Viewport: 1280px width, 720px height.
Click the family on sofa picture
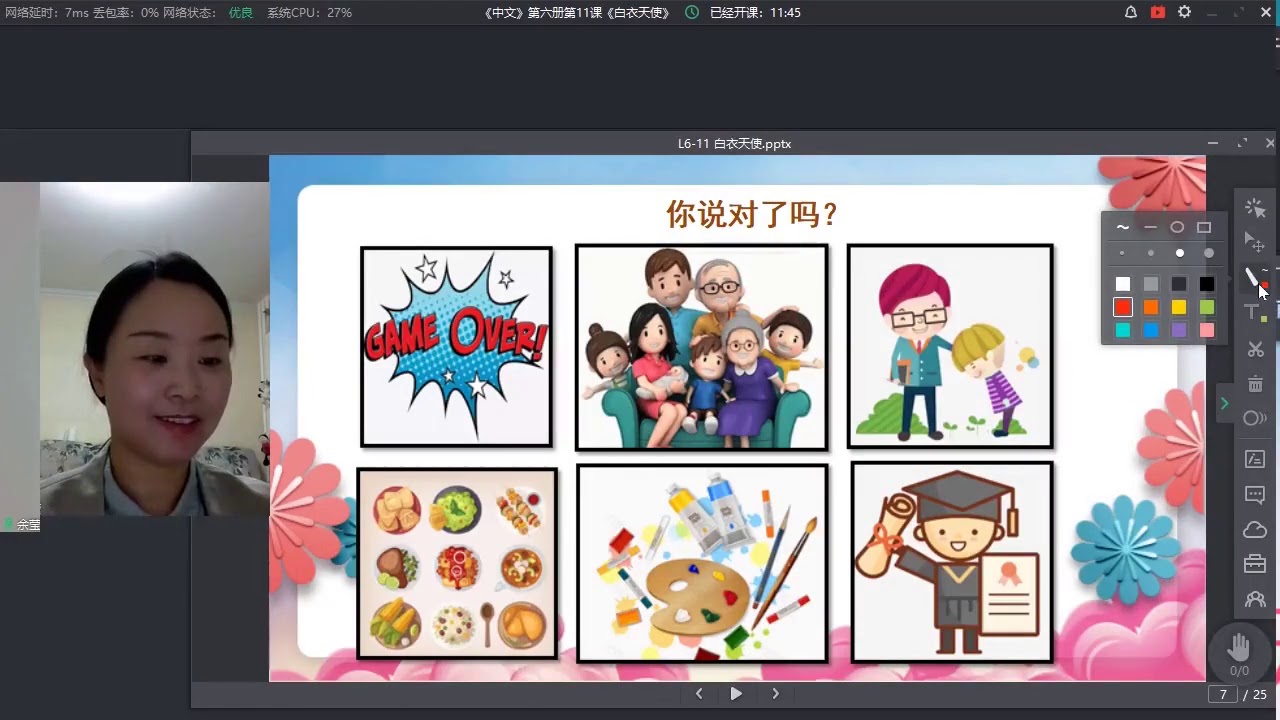point(702,347)
